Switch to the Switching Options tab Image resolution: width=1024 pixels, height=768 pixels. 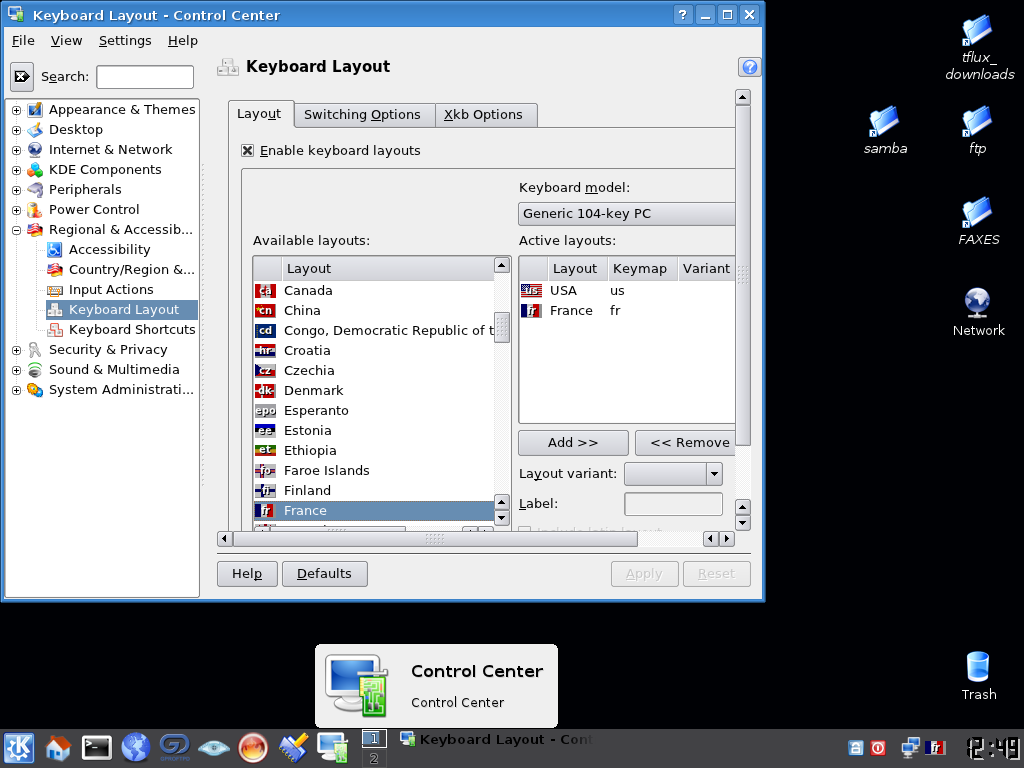tap(362, 115)
